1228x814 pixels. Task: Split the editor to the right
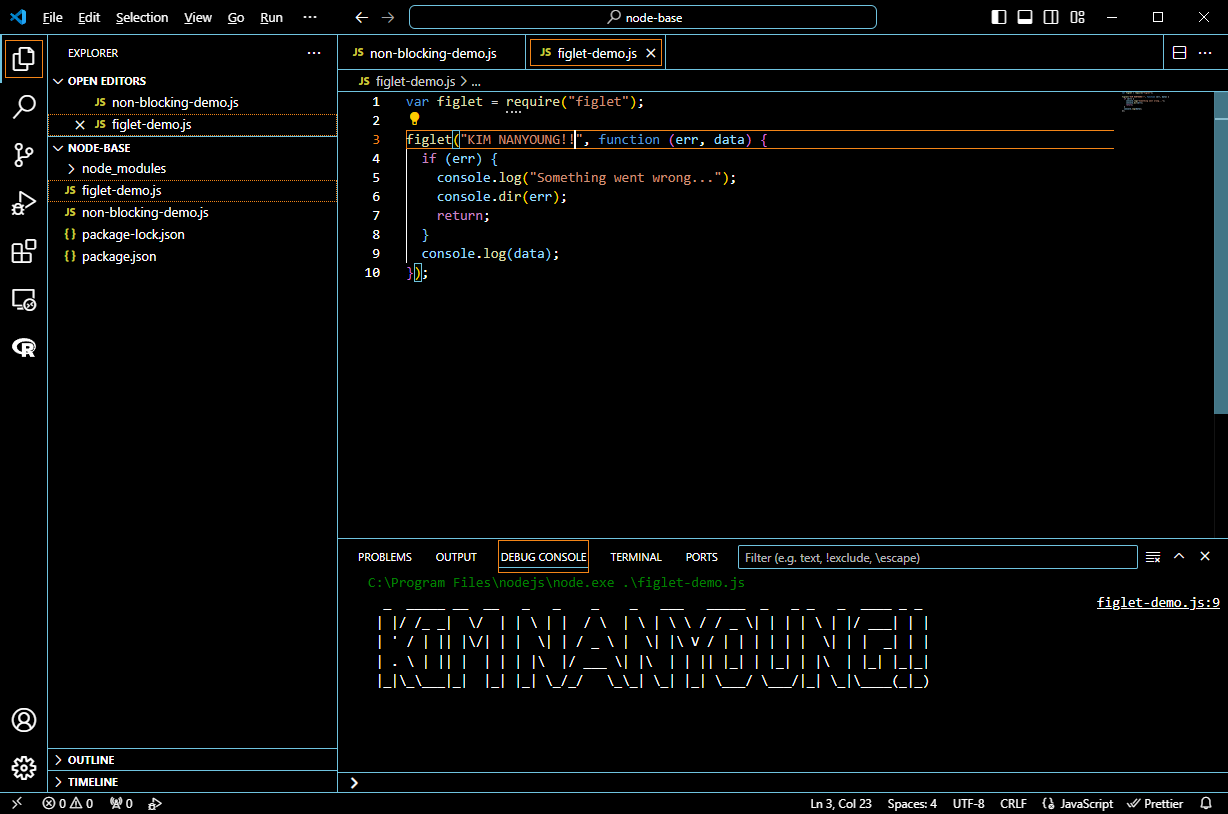point(1179,53)
